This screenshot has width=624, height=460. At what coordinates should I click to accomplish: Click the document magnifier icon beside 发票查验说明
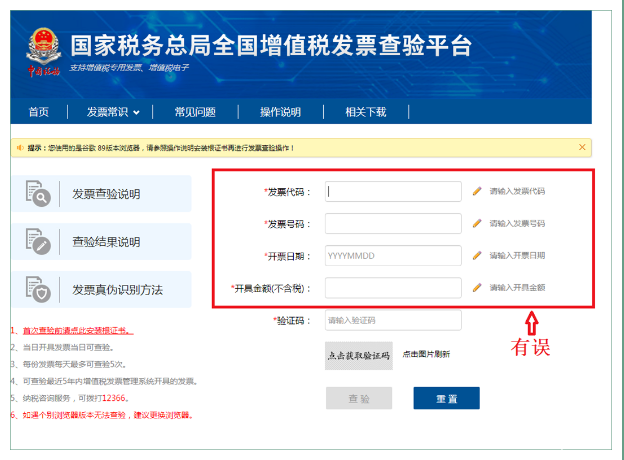[38, 193]
